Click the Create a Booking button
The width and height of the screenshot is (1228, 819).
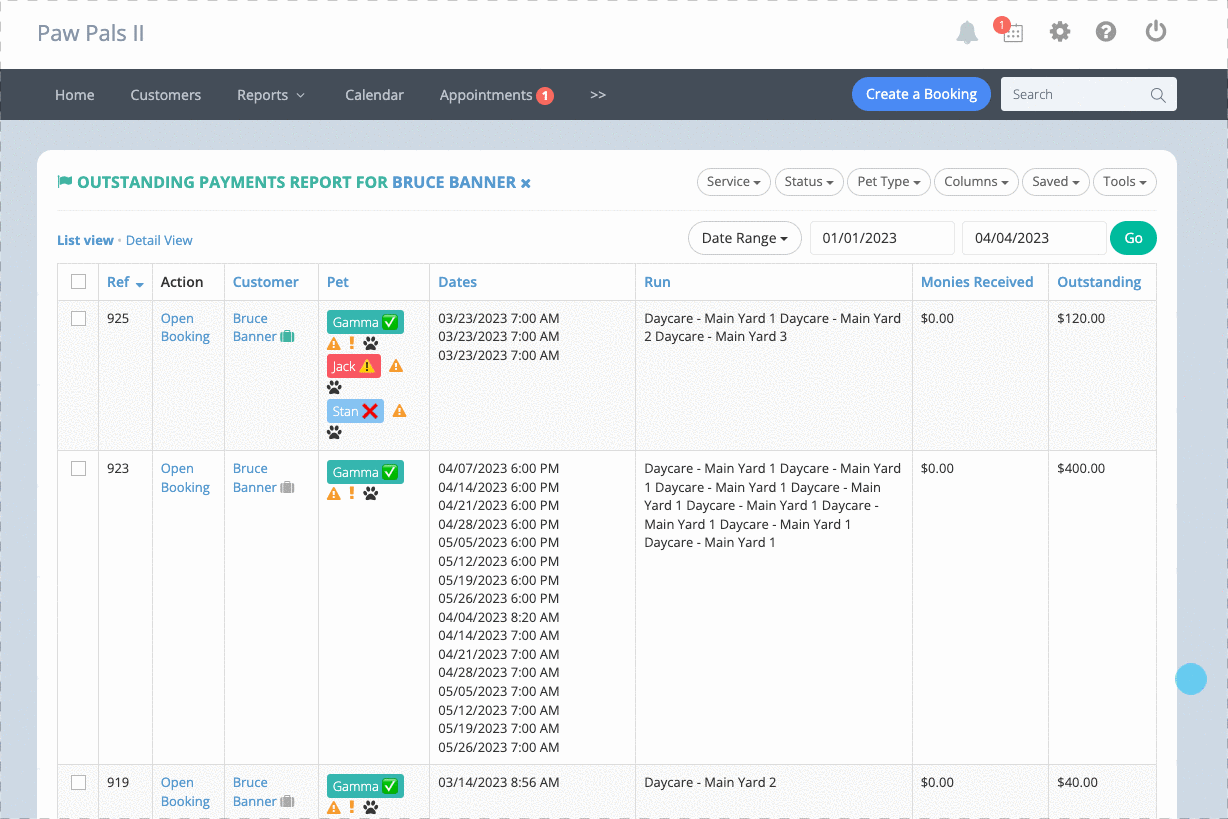[921, 94]
